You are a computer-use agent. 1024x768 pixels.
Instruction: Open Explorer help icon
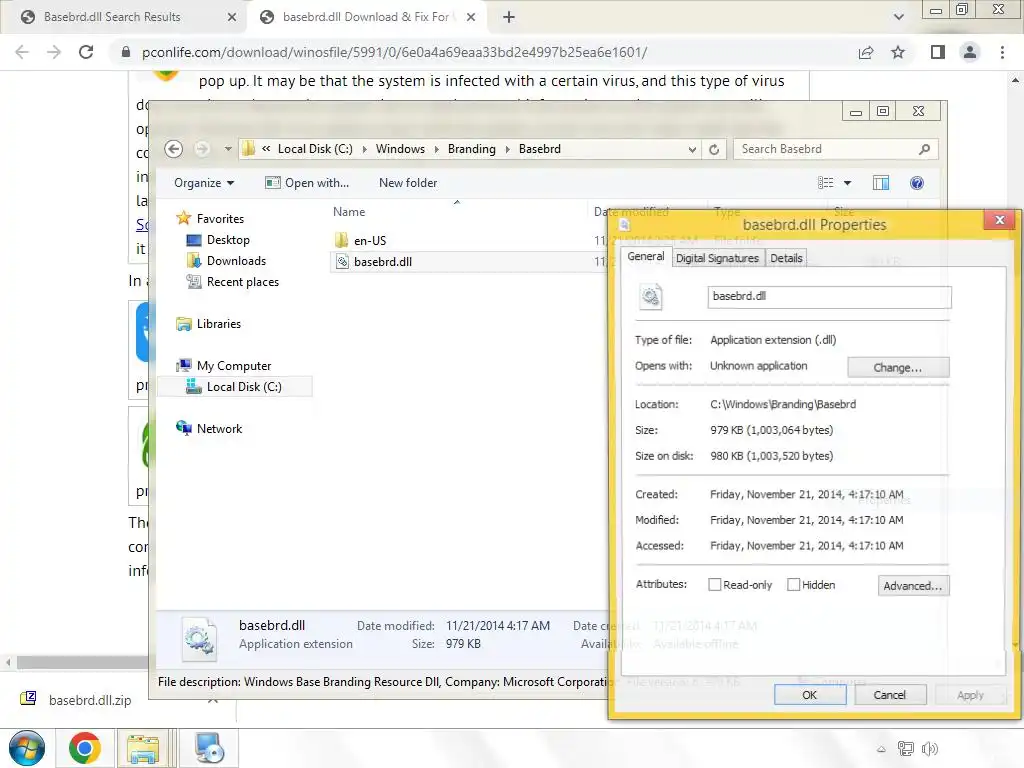point(917,183)
